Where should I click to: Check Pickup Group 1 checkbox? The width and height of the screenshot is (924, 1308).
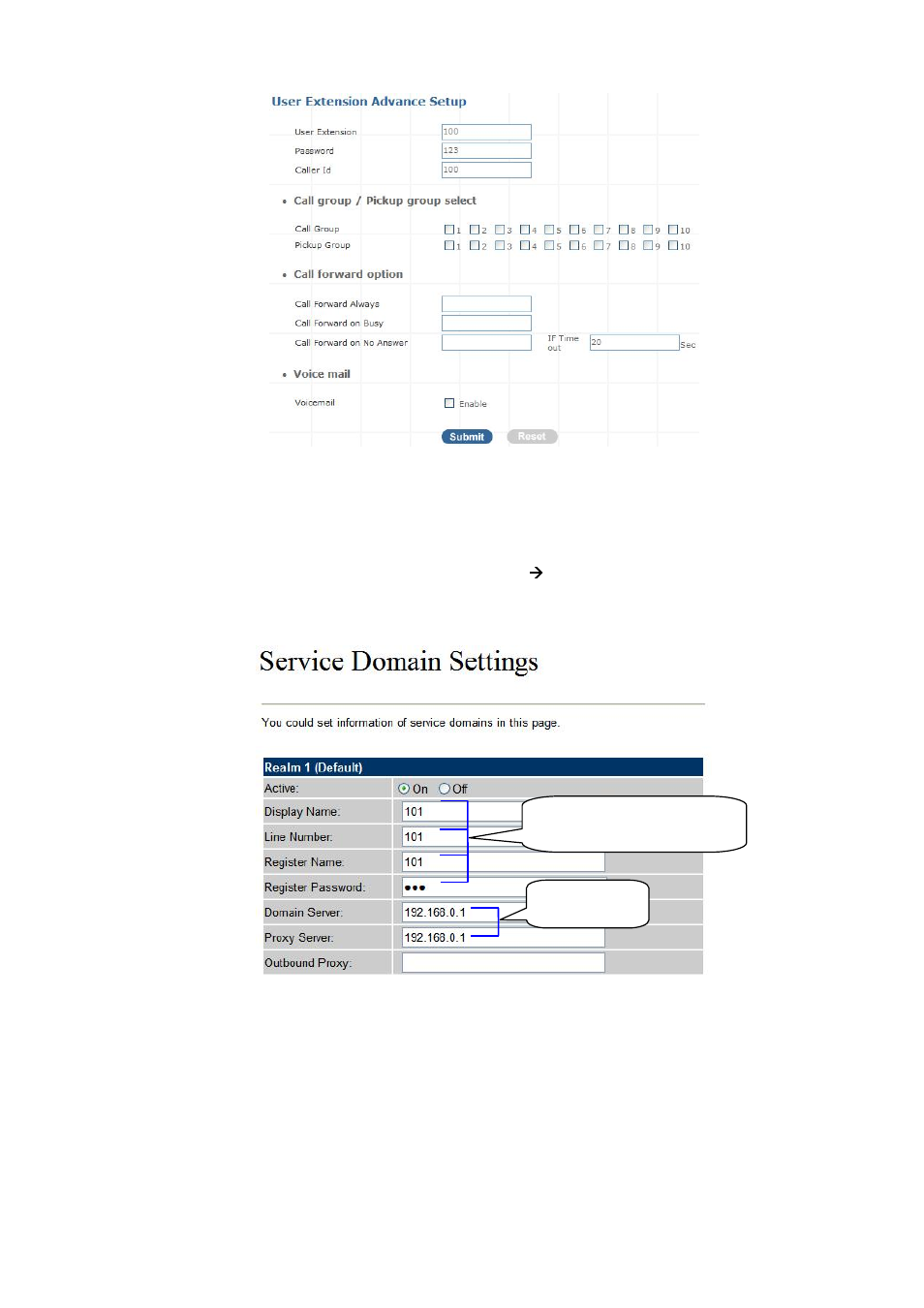pos(449,245)
